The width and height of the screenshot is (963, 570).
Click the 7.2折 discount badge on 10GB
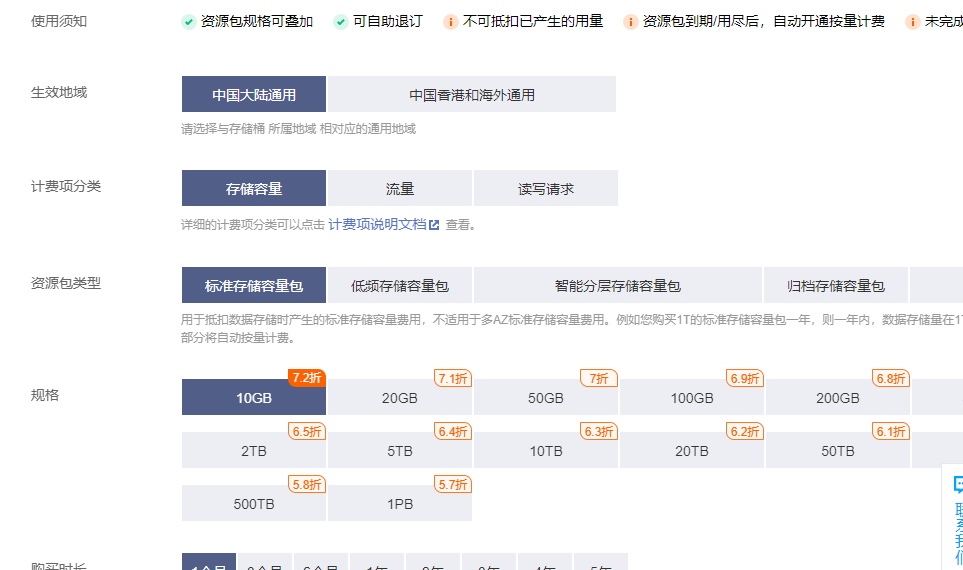(x=307, y=378)
